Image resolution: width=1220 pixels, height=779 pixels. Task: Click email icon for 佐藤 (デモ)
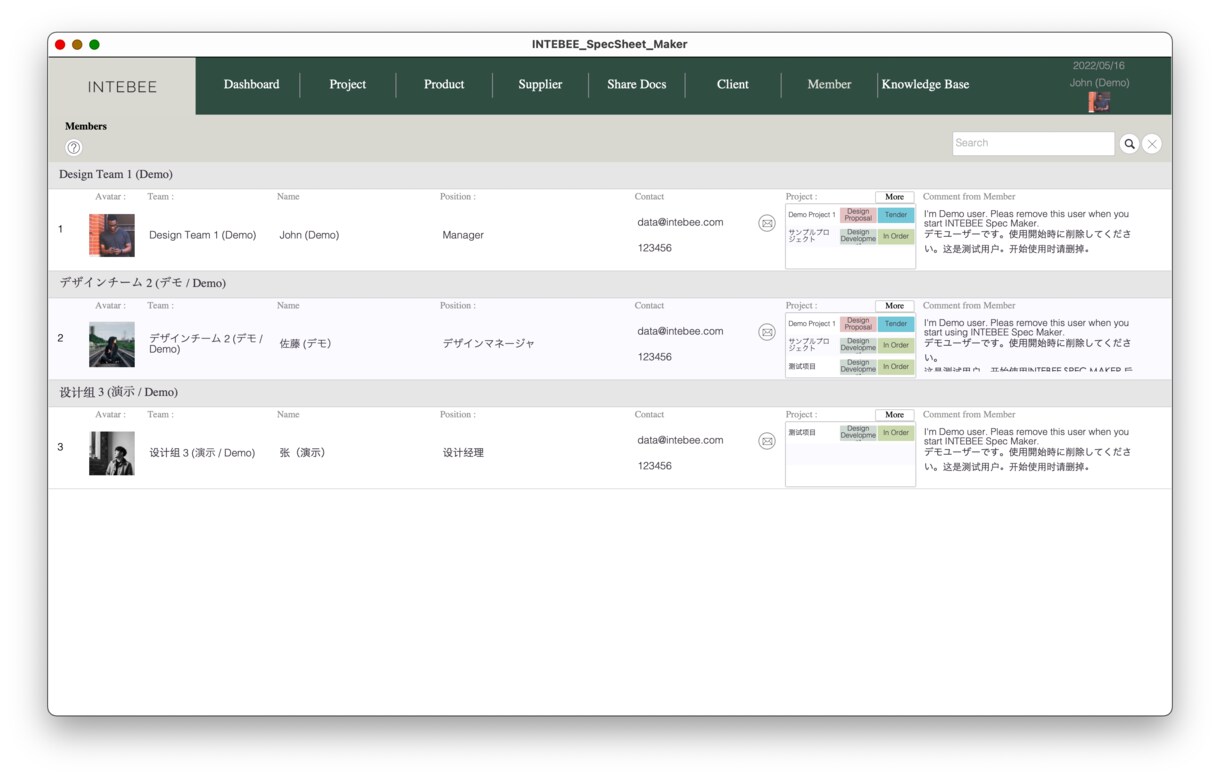(x=767, y=332)
